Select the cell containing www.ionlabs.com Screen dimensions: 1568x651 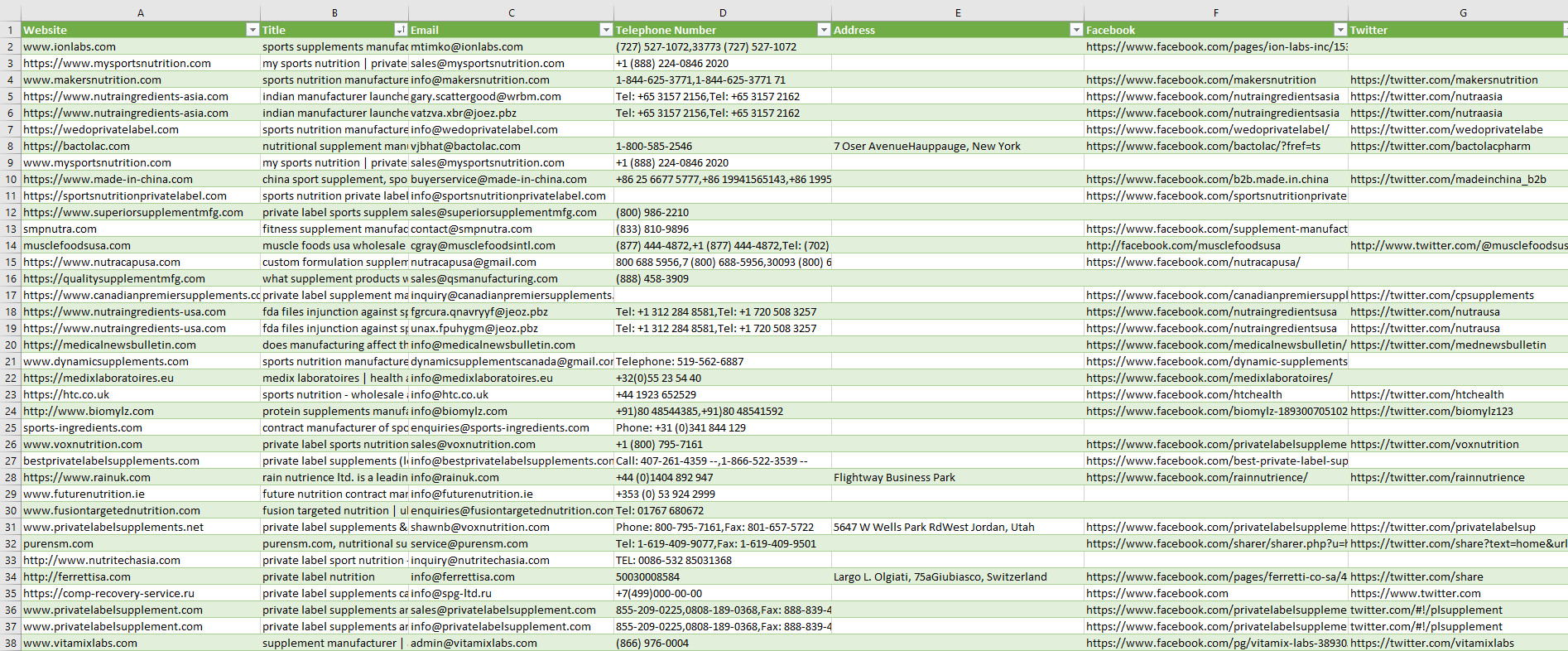[x=141, y=46]
